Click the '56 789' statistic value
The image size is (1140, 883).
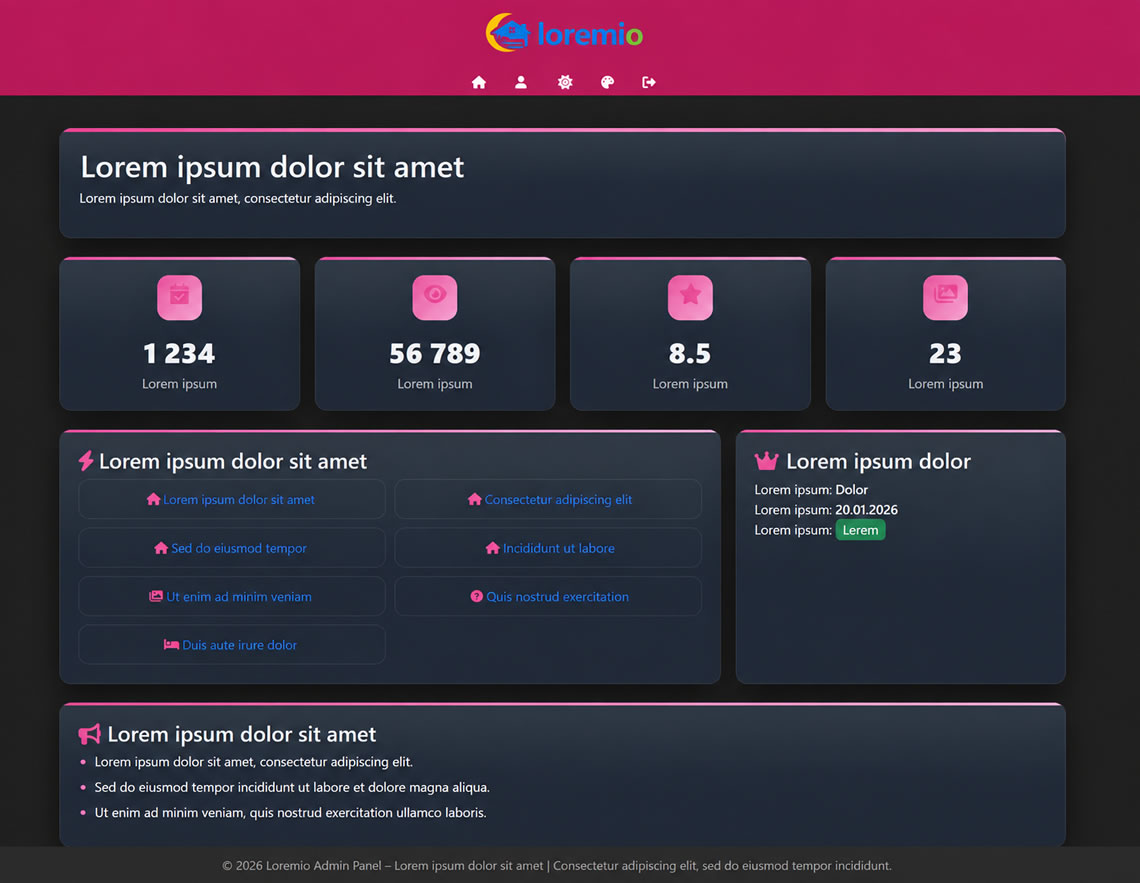click(435, 354)
